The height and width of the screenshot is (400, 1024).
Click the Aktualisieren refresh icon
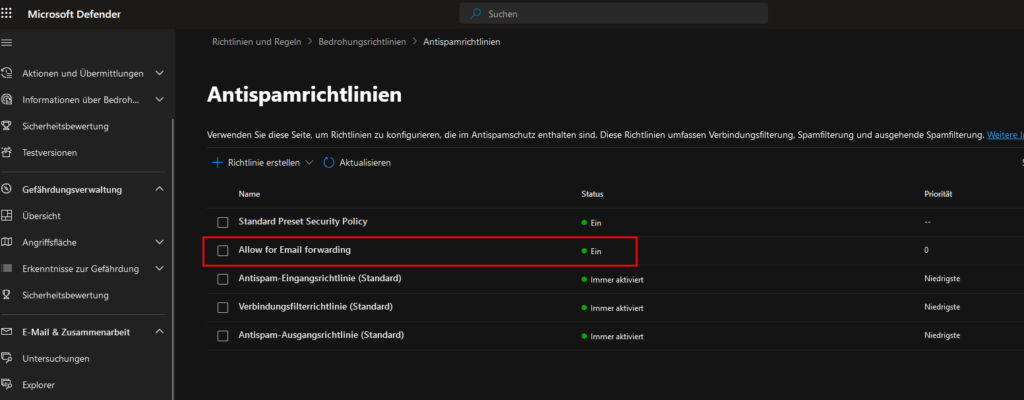pos(329,163)
